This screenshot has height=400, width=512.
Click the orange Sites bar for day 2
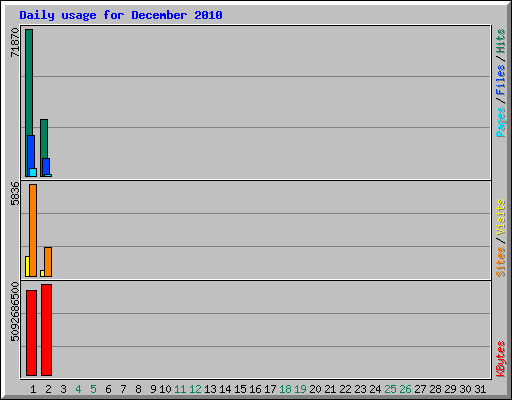48,262
